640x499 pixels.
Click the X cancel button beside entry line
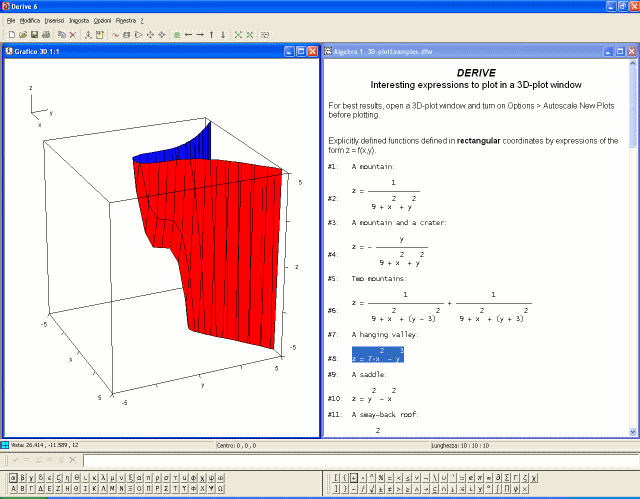[x=73, y=460]
